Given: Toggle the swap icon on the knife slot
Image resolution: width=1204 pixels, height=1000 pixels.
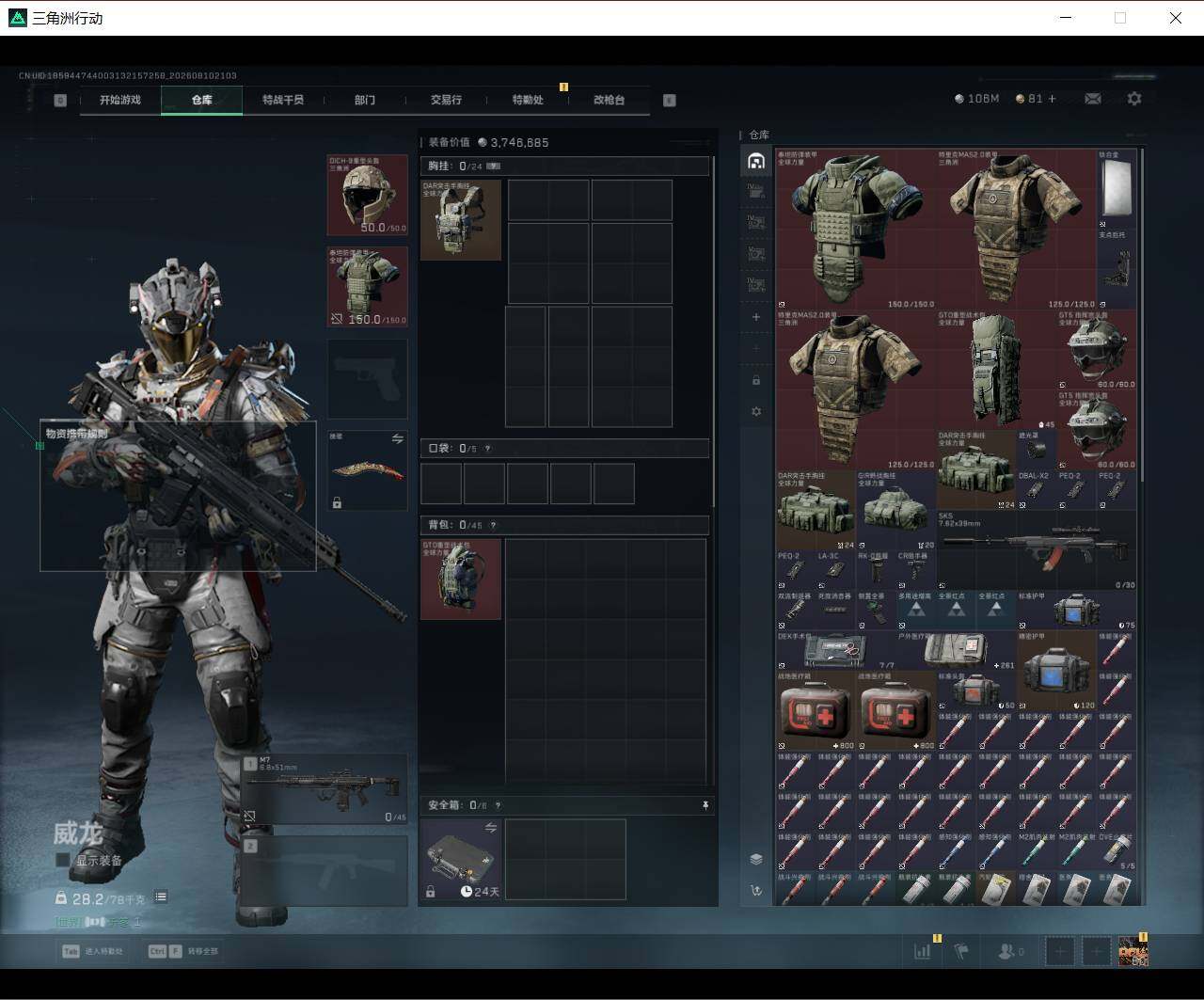Looking at the screenshot, I should pyautogui.click(x=397, y=439).
